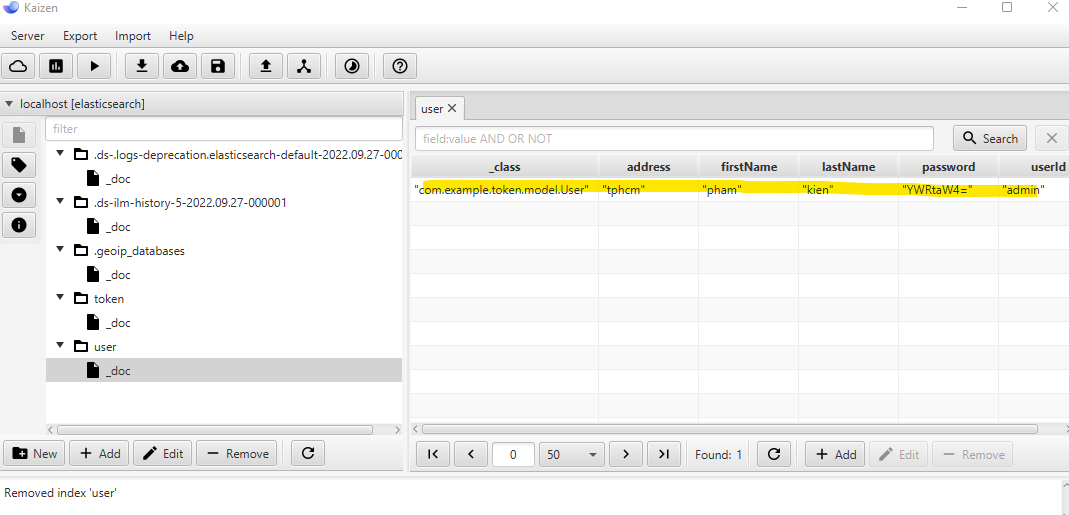Go to previous results page
The width and height of the screenshot is (1069, 515).
471,454
